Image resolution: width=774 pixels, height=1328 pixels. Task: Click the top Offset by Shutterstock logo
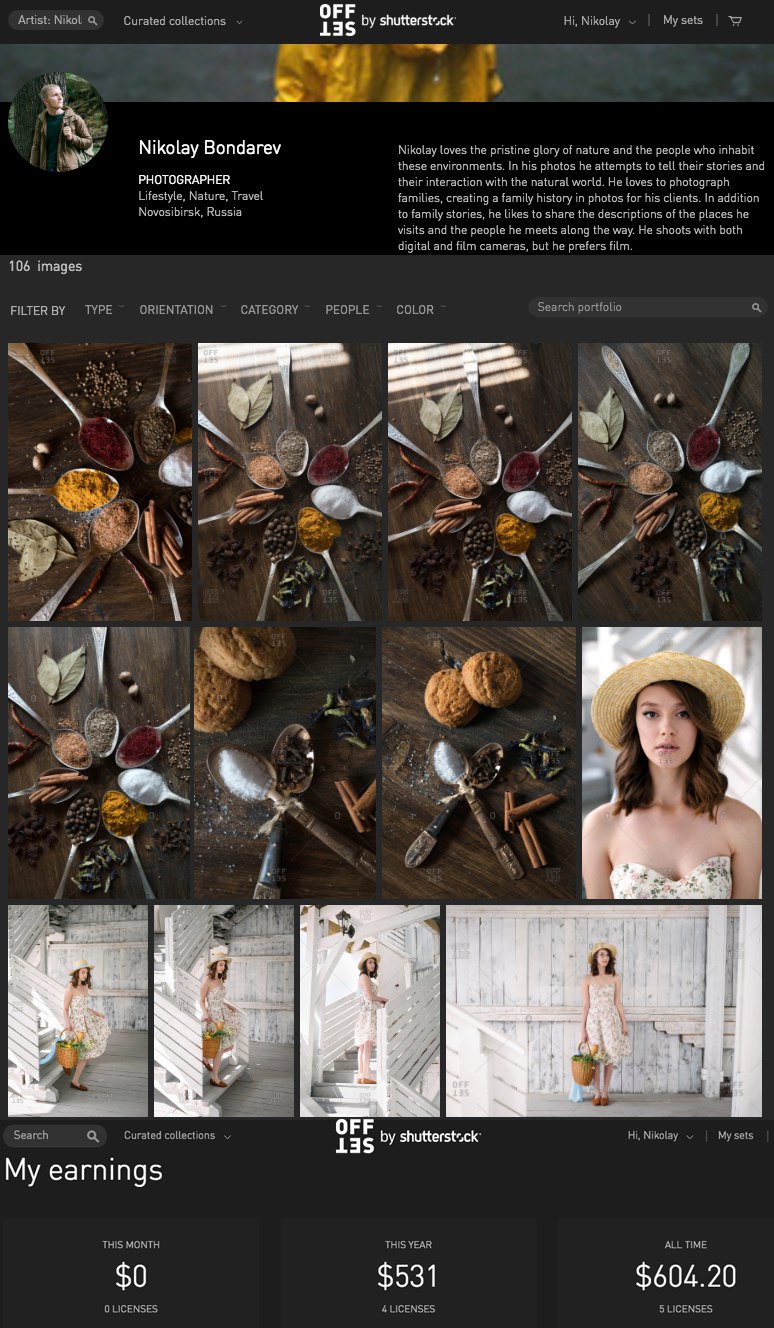pyautogui.click(x=387, y=20)
